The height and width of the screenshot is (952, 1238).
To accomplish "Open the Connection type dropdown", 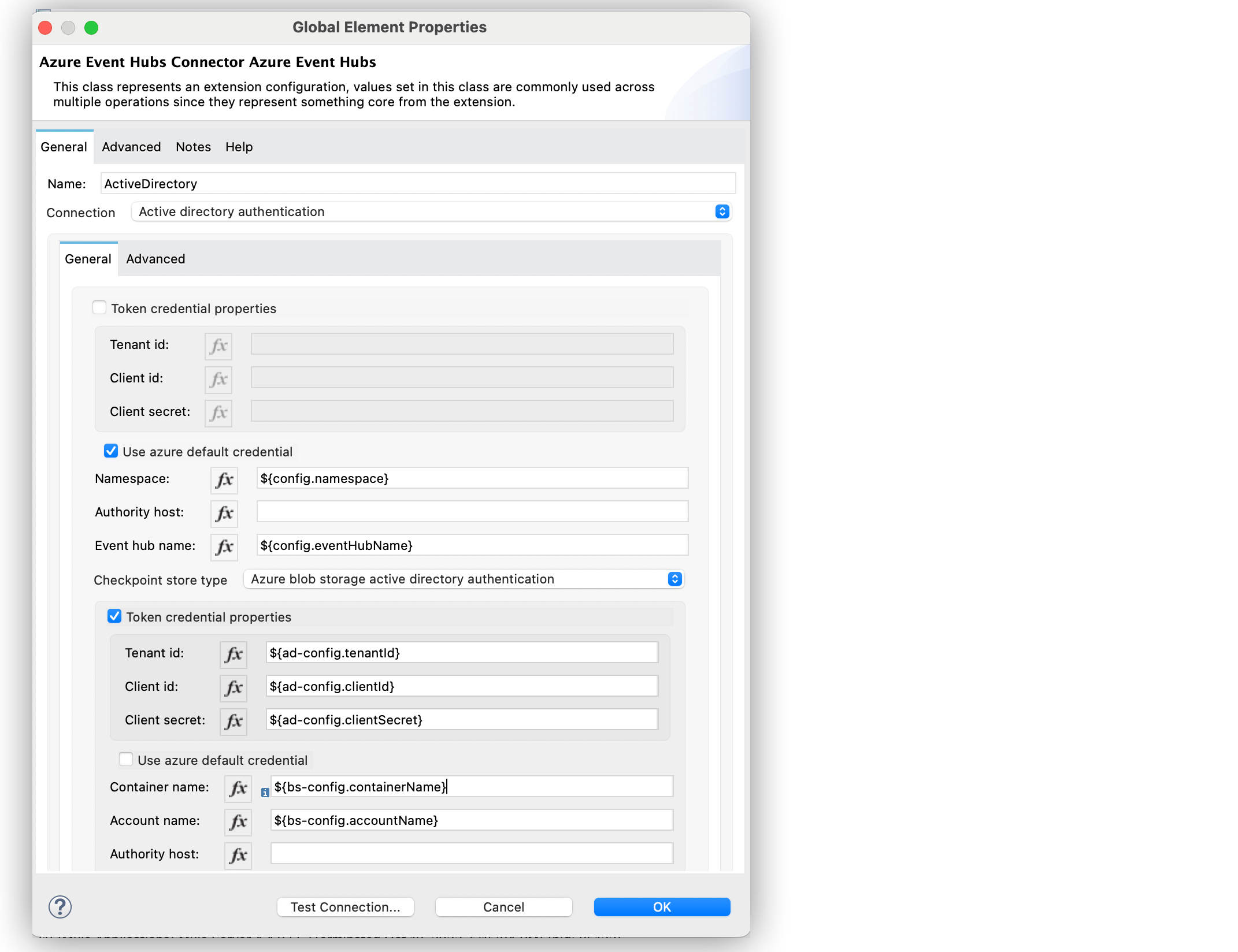I will (431, 211).
